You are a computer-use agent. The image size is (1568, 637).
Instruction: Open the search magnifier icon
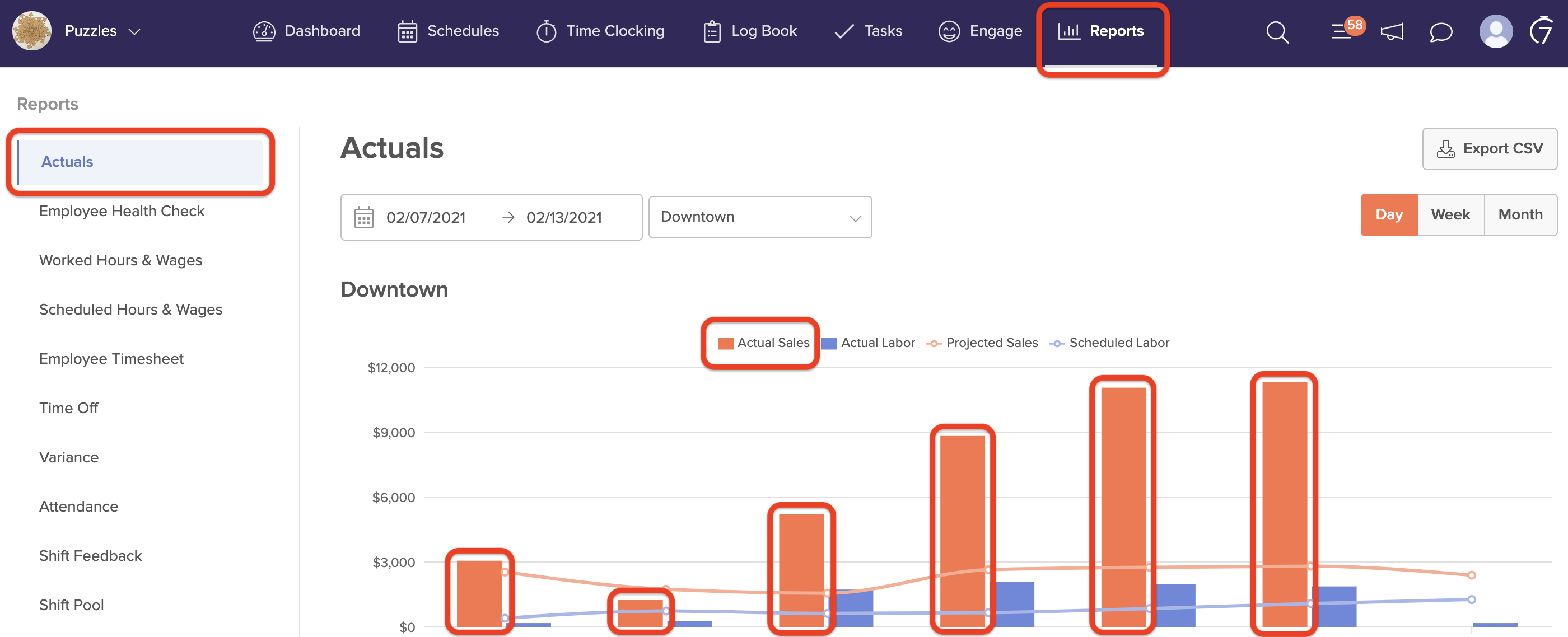click(1277, 32)
